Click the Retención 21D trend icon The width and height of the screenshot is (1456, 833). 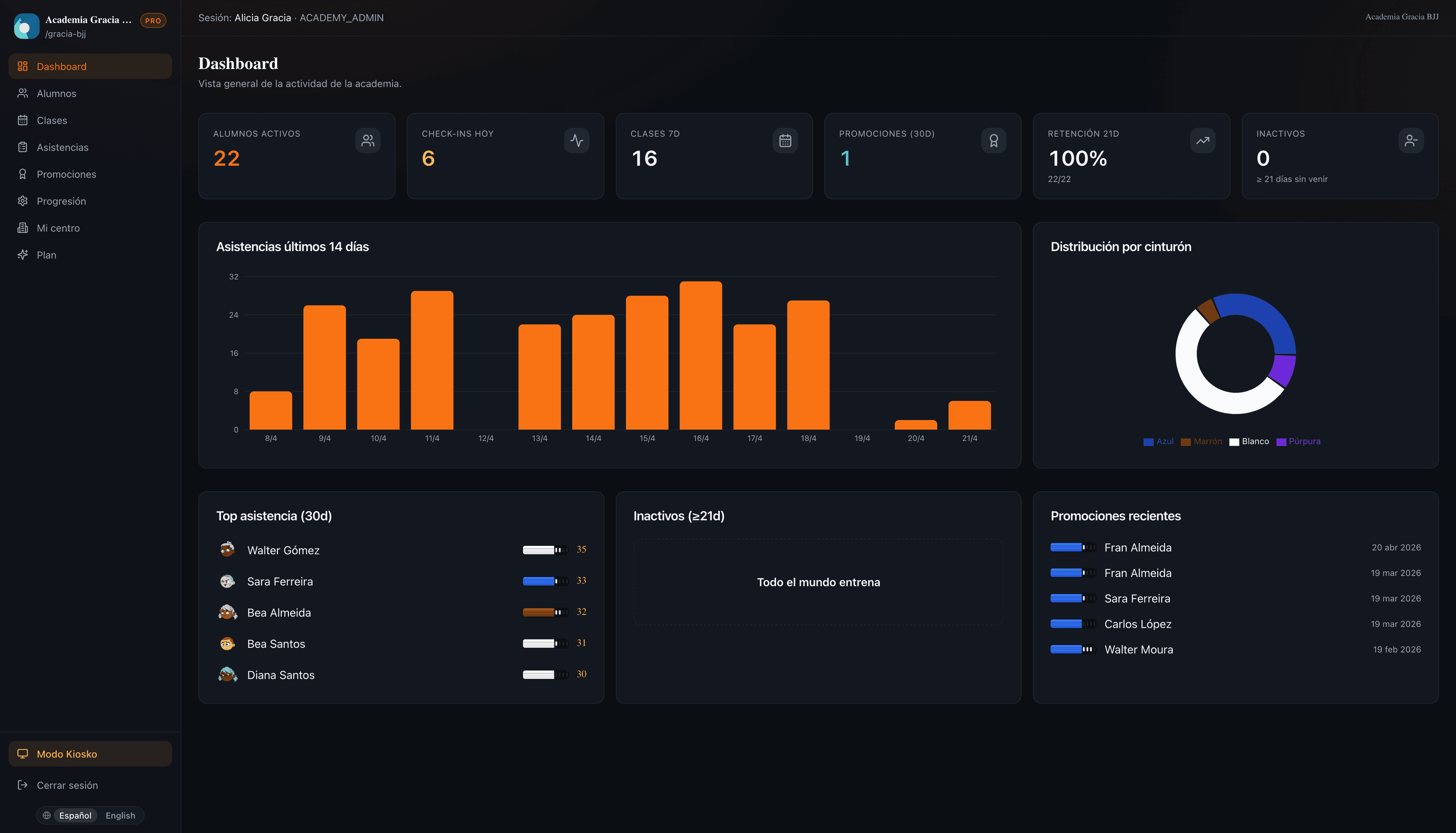[x=1203, y=141]
